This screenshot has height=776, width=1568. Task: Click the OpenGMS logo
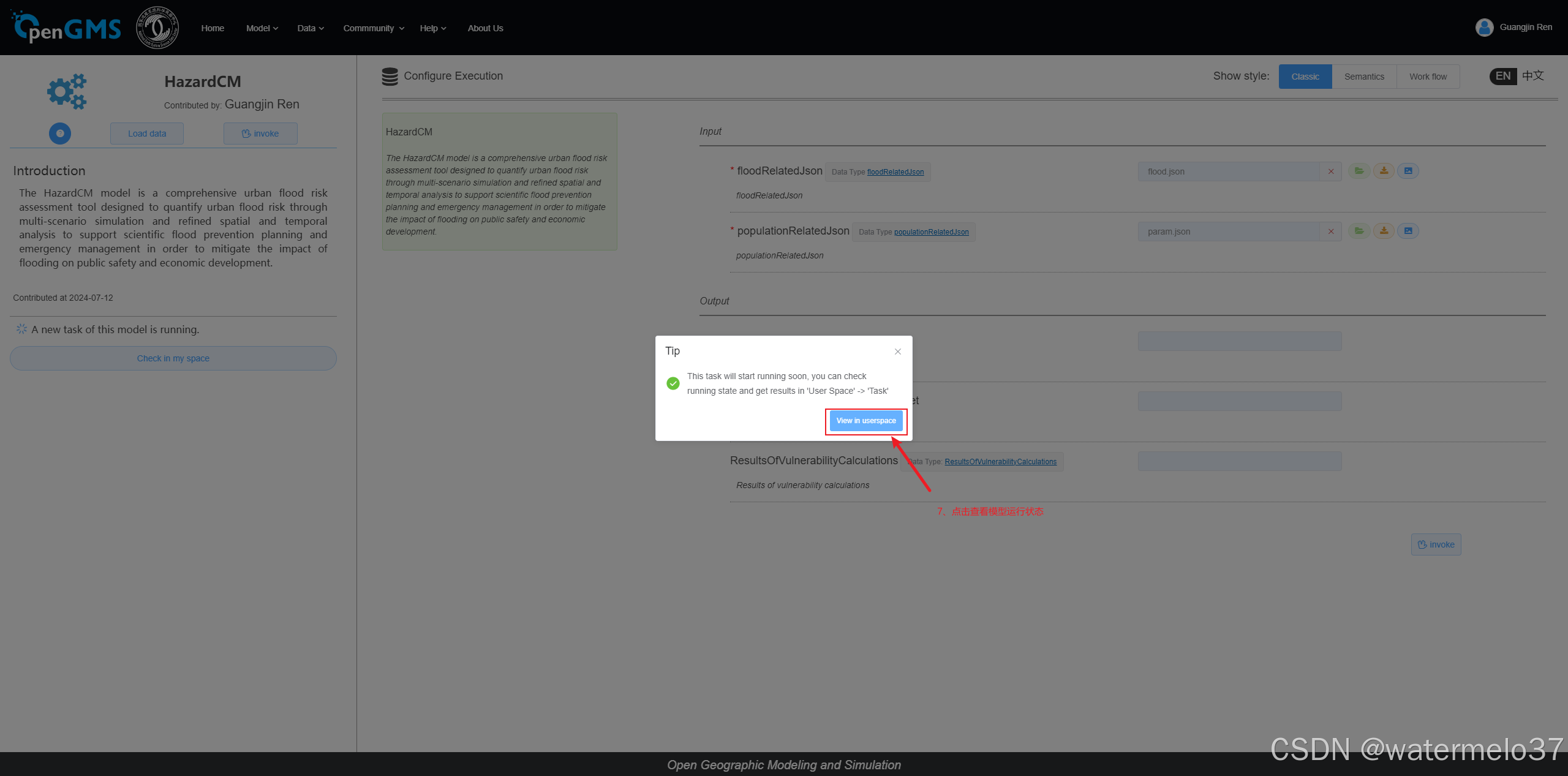(x=66, y=28)
